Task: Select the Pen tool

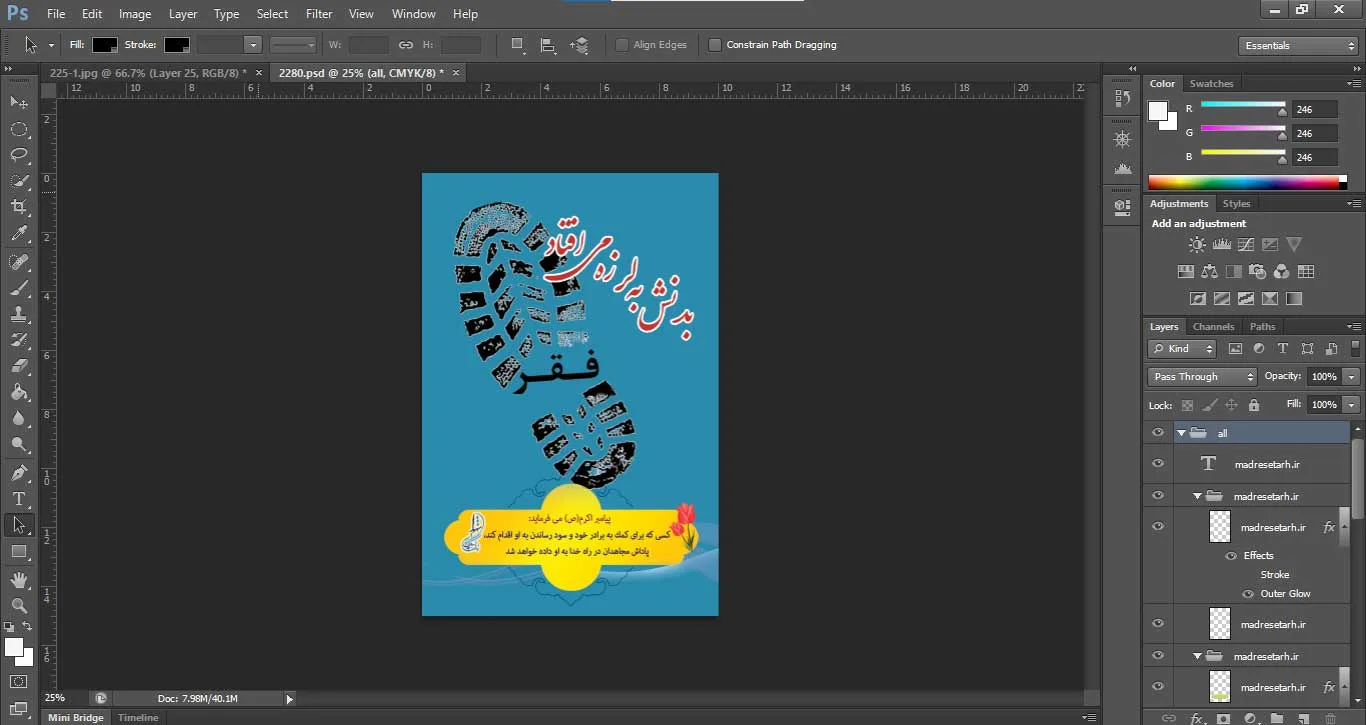Action: click(19, 472)
